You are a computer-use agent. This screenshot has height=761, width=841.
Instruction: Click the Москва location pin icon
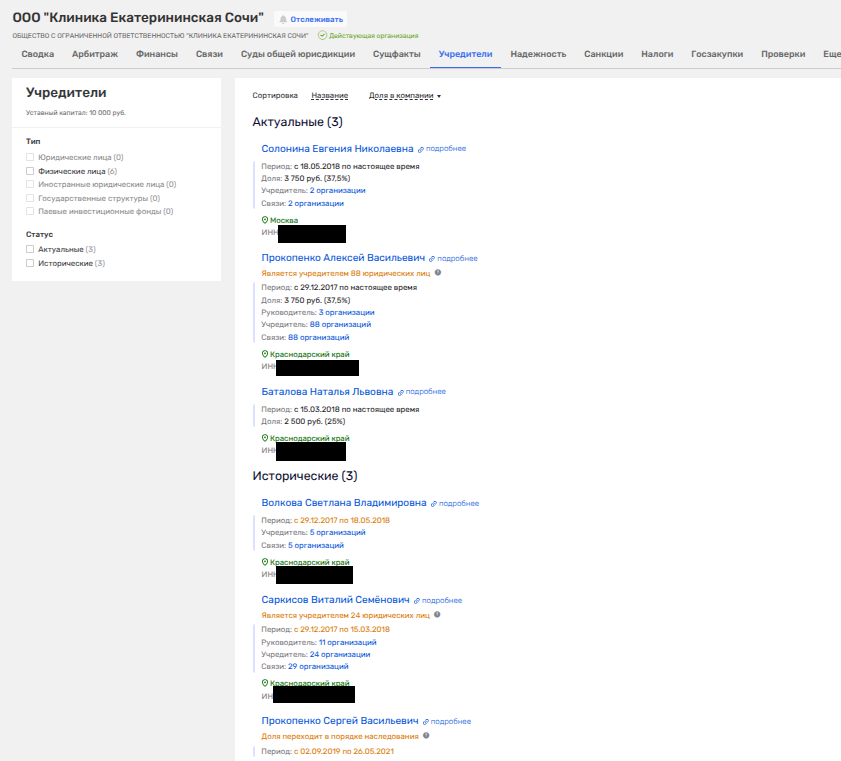pos(265,220)
